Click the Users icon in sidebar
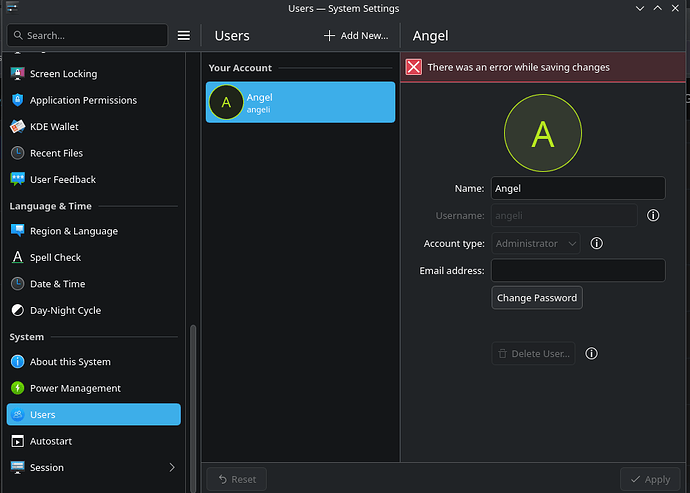Image resolution: width=690 pixels, height=493 pixels. 17,414
